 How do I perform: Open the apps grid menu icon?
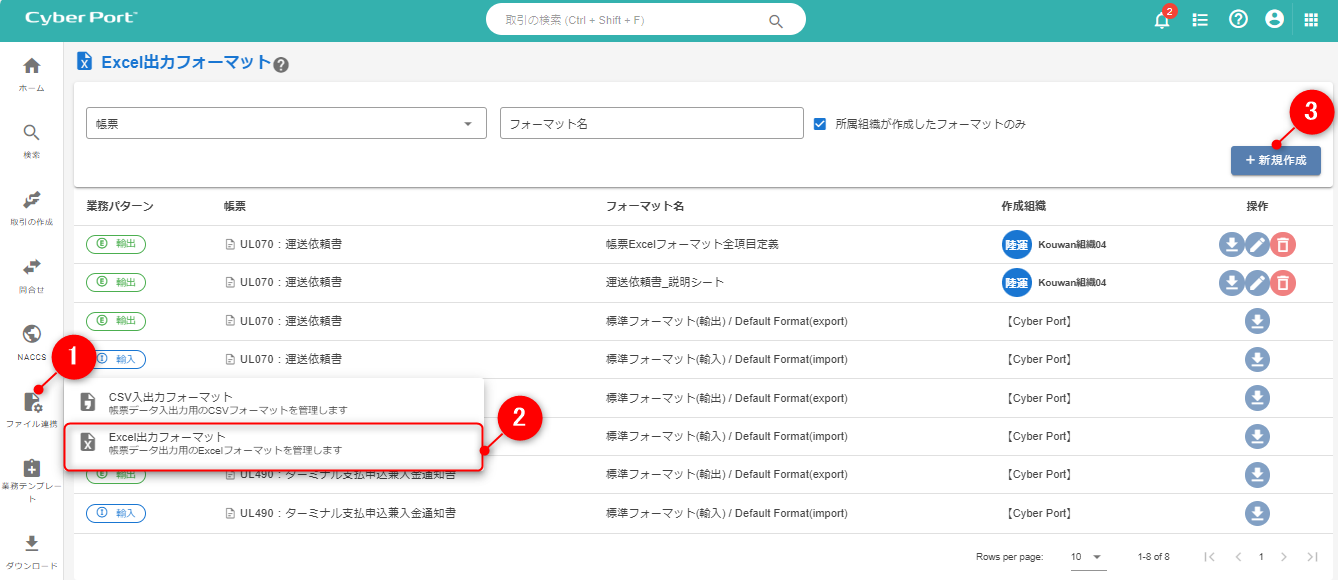1312,19
